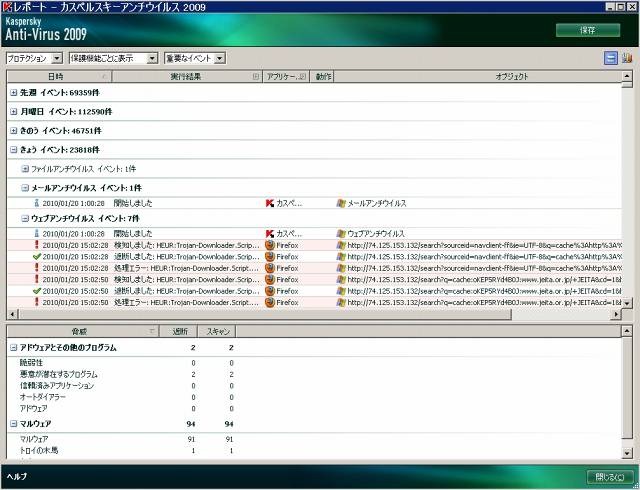Click the object icon beside ウェブアンチウイルス in the オブジェクト column
The height and width of the screenshot is (490, 640).
tap(341, 234)
